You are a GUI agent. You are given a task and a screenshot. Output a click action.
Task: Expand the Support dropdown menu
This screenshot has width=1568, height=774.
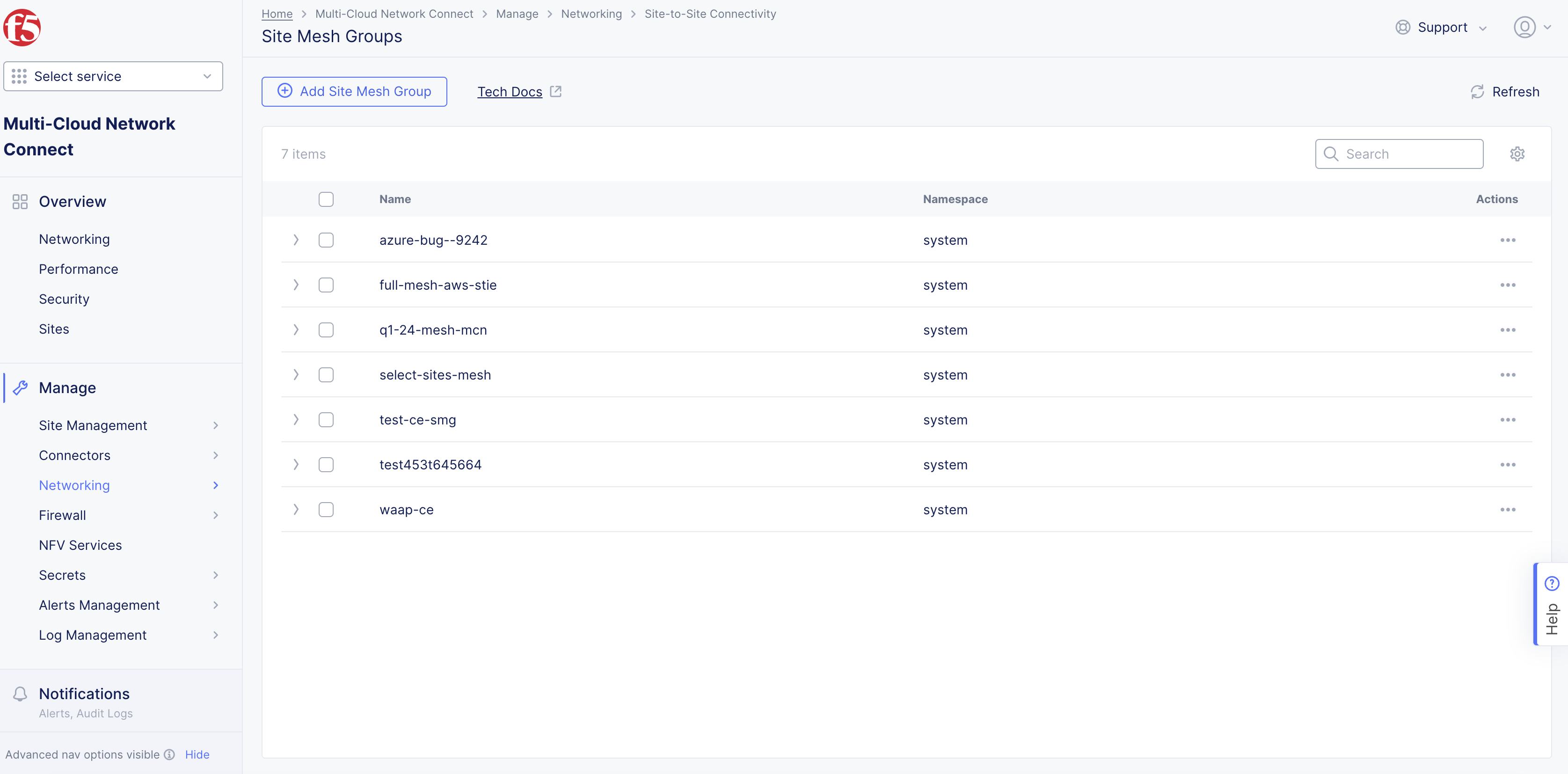coord(1441,28)
